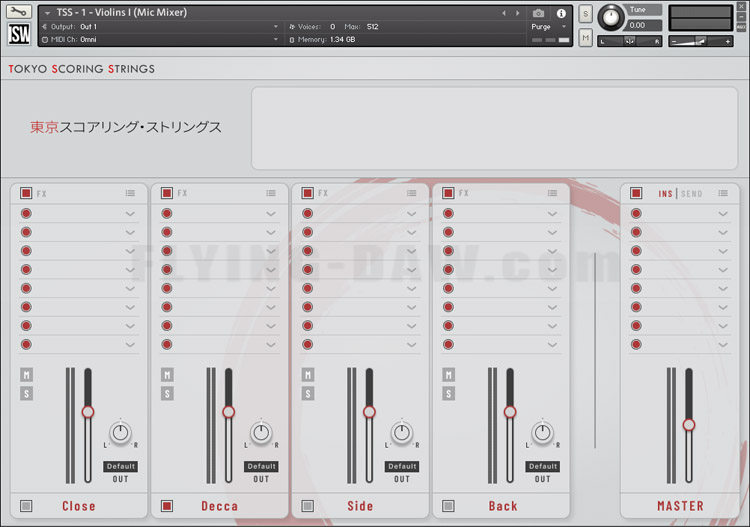Toggle first FX slot power in Side channel
Screen dimensions: 750x527
coord(308,213)
